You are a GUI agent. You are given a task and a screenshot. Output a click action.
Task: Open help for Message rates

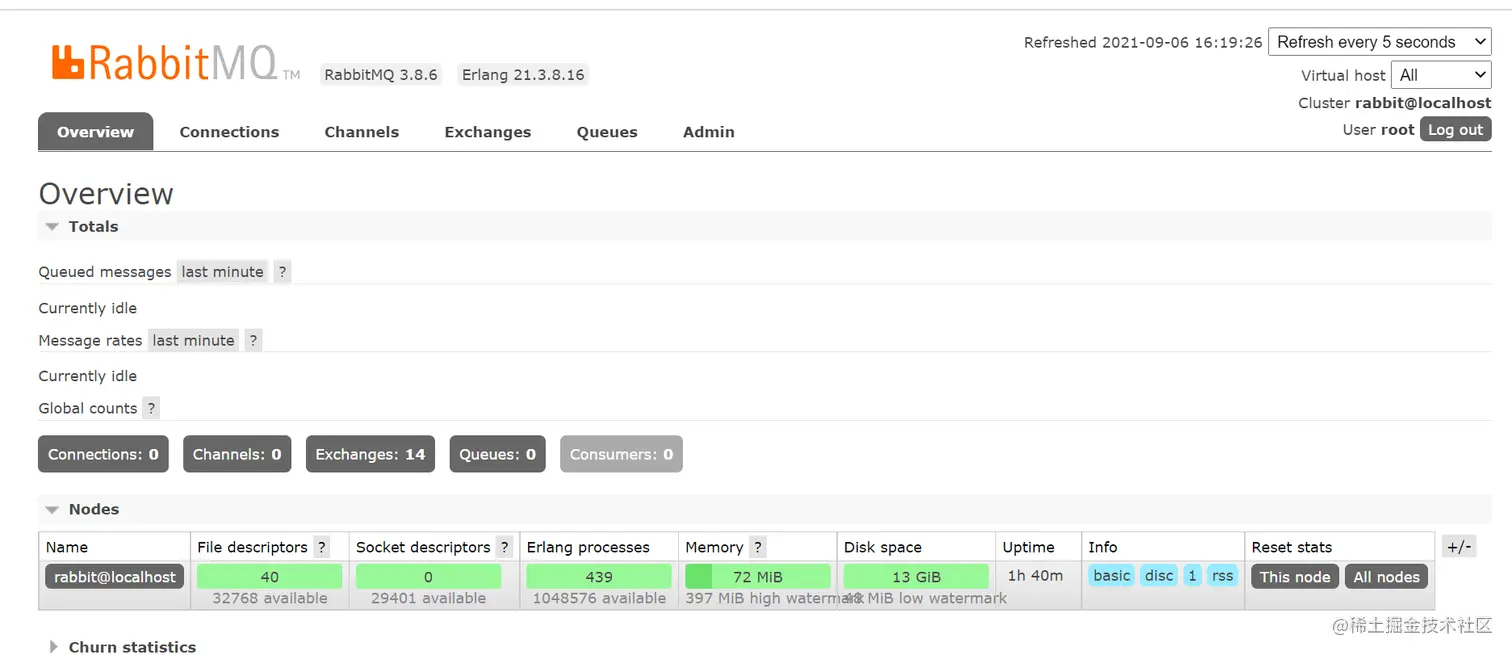click(254, 340)
